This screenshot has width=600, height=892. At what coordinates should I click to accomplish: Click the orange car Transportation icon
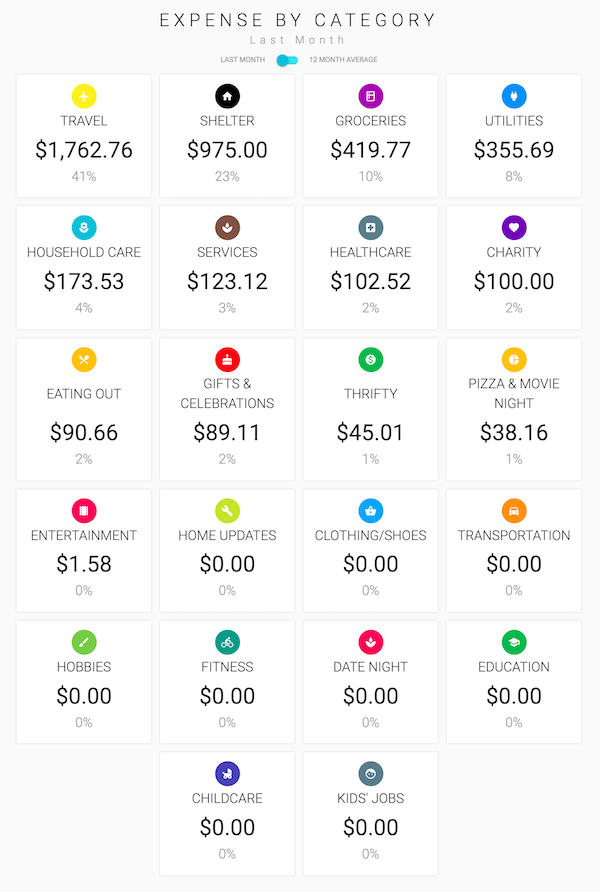click(514, 510)
